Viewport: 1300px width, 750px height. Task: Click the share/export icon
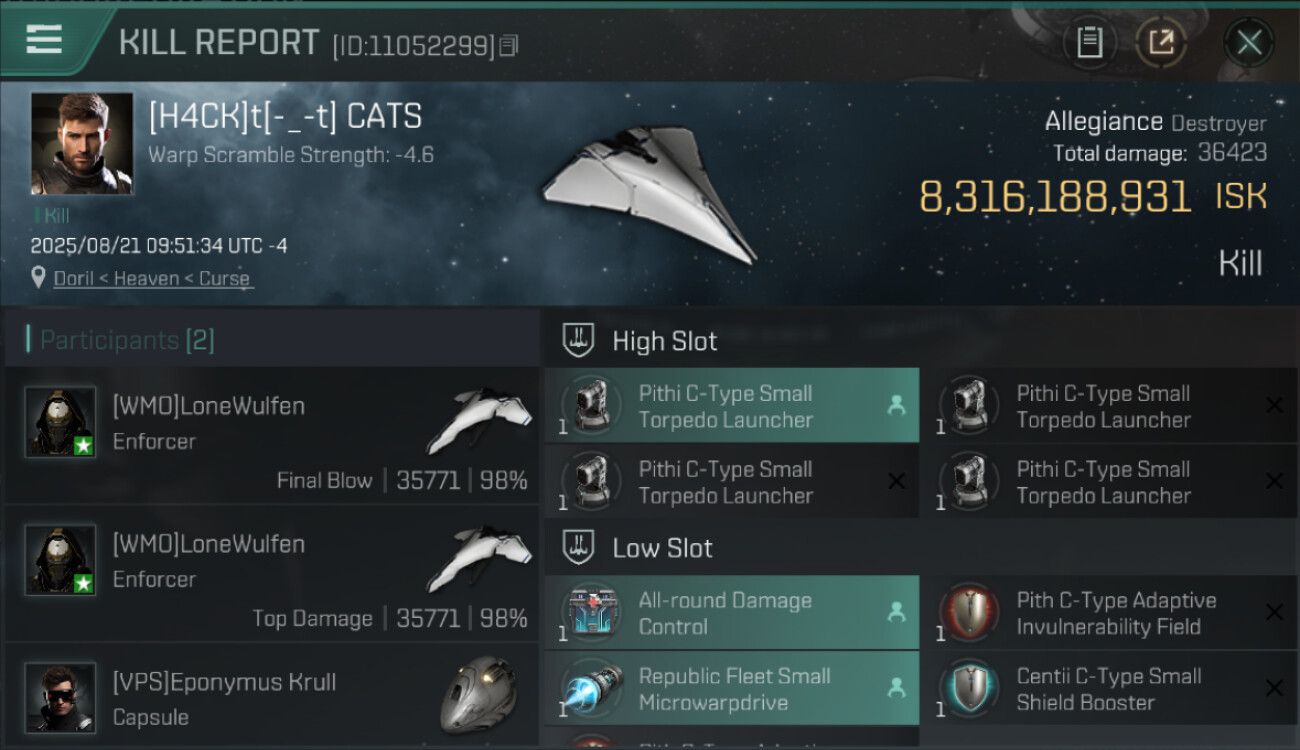coord(1161,43)
